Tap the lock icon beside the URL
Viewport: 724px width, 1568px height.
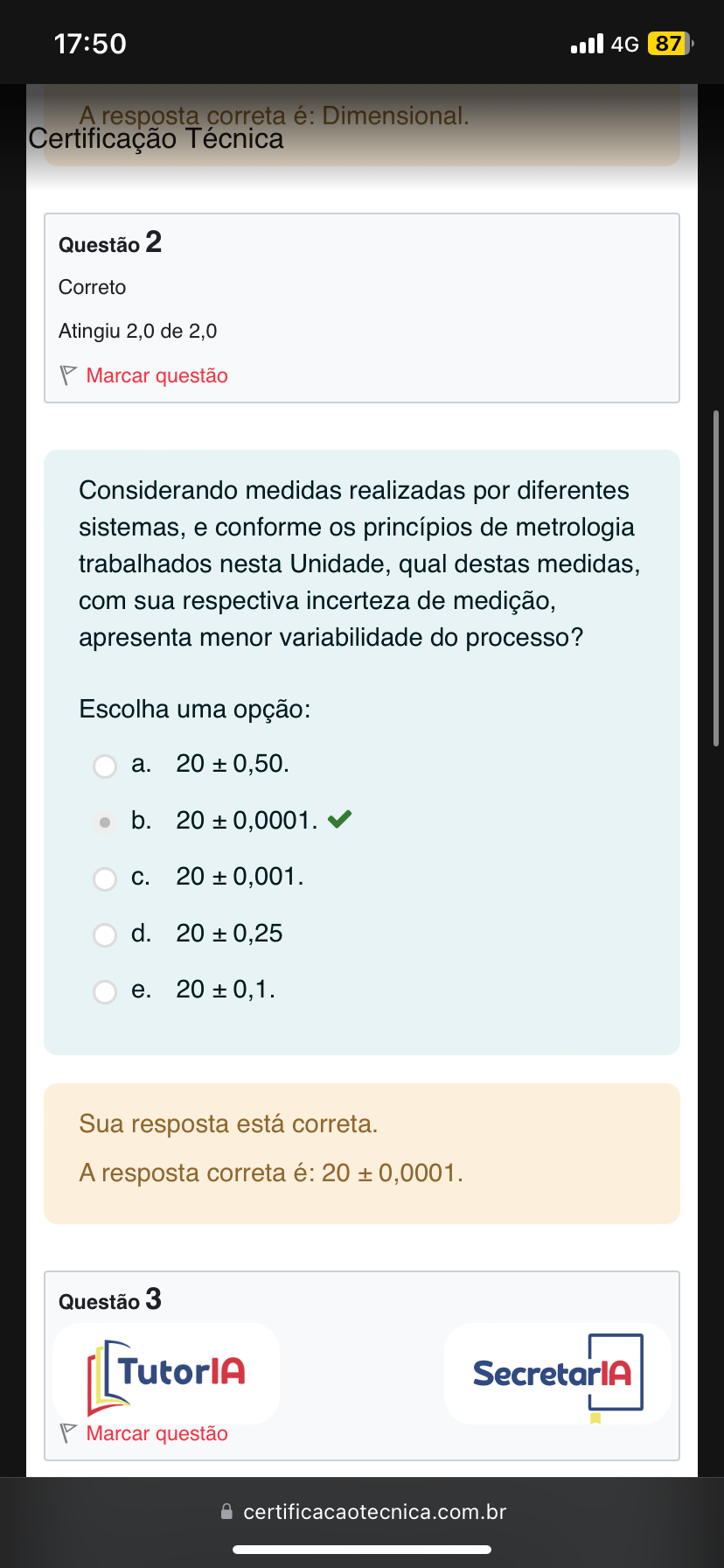click(x=227, y=1511)
